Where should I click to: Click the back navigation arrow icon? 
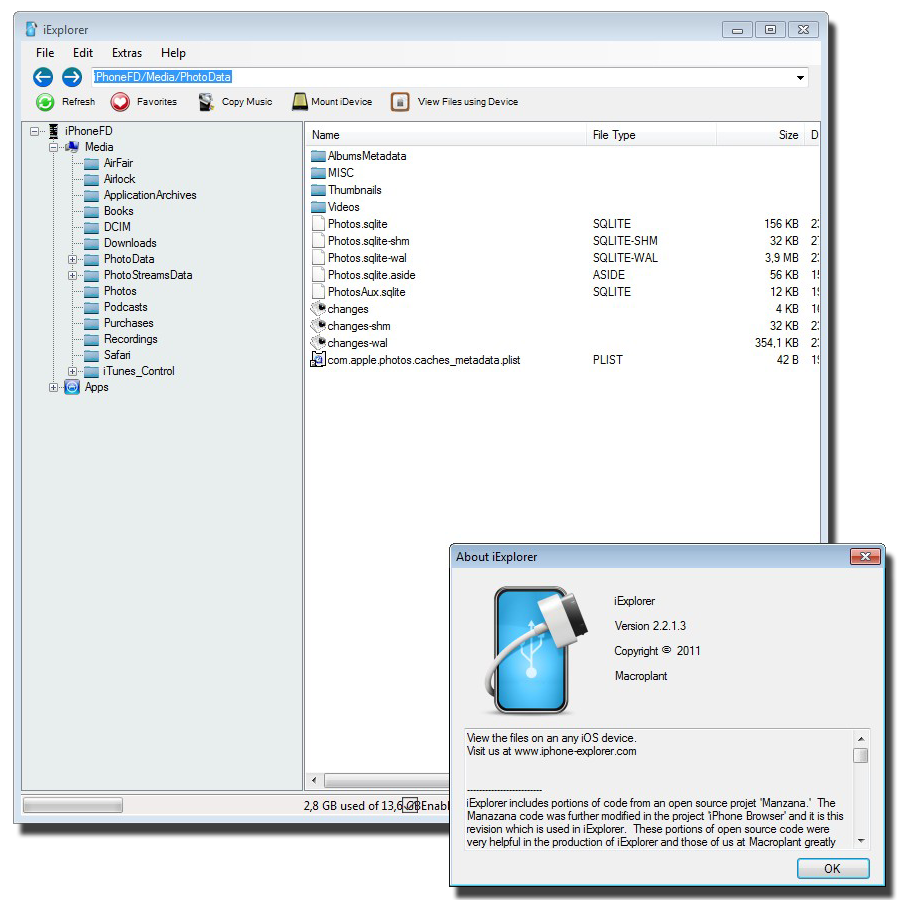tap(42, 77)
